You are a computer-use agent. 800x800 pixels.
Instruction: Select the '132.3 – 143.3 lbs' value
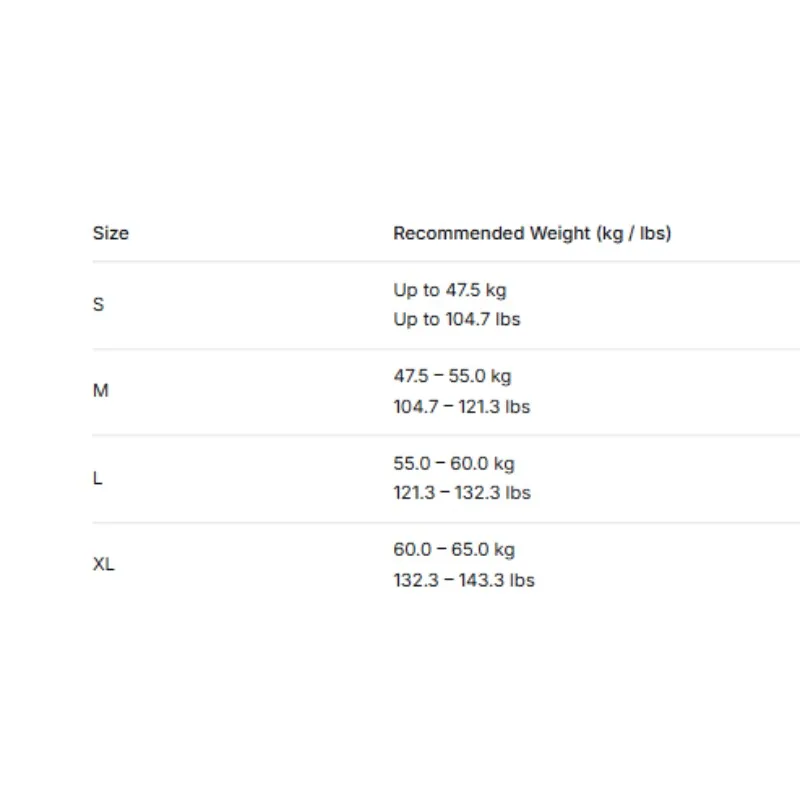(x=464, y=580)
